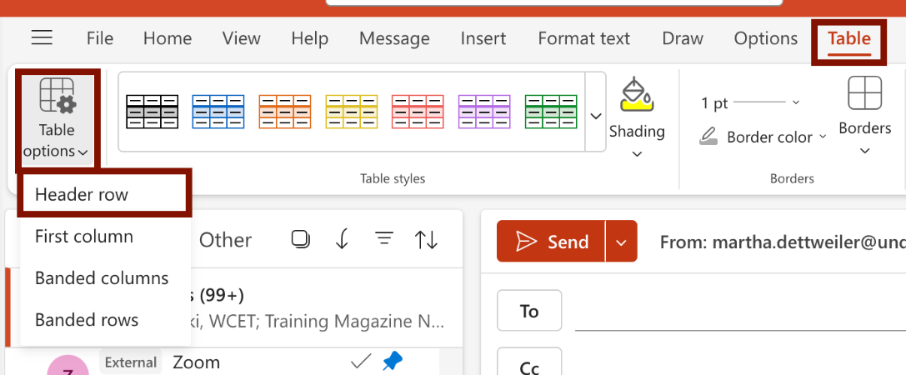Switch to Format text tab
This screenshot has height=375, width=906.
[584, 39]
